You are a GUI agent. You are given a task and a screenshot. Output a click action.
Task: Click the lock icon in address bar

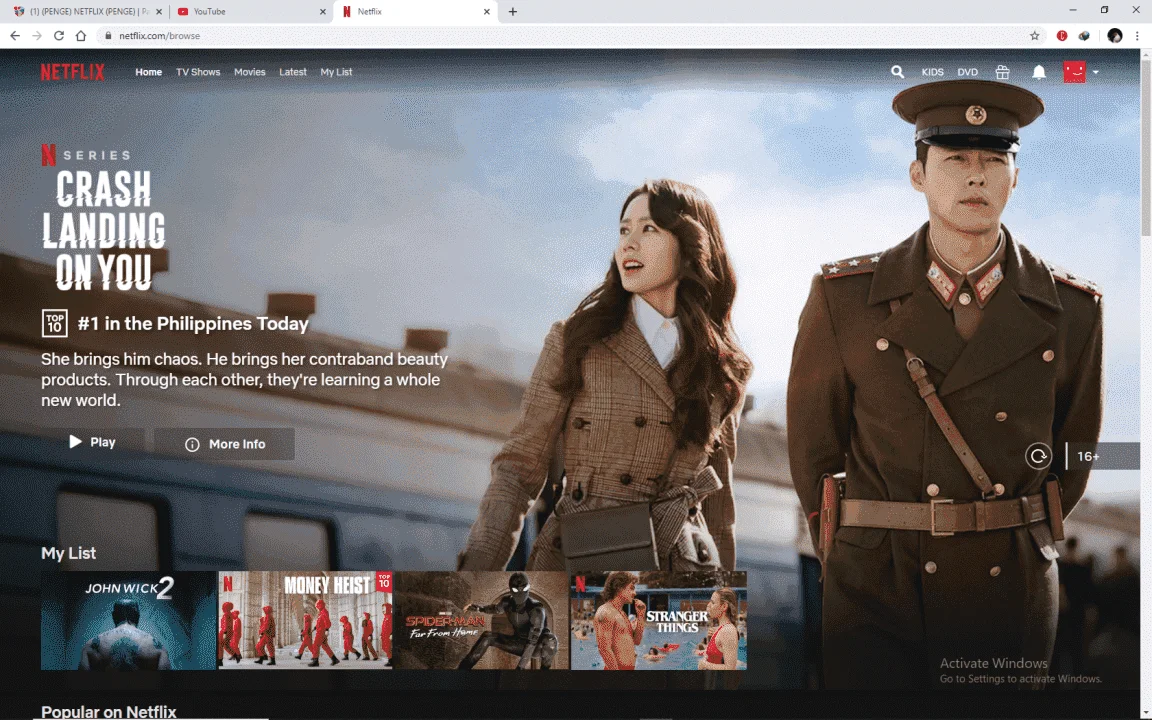click(108, 35)
